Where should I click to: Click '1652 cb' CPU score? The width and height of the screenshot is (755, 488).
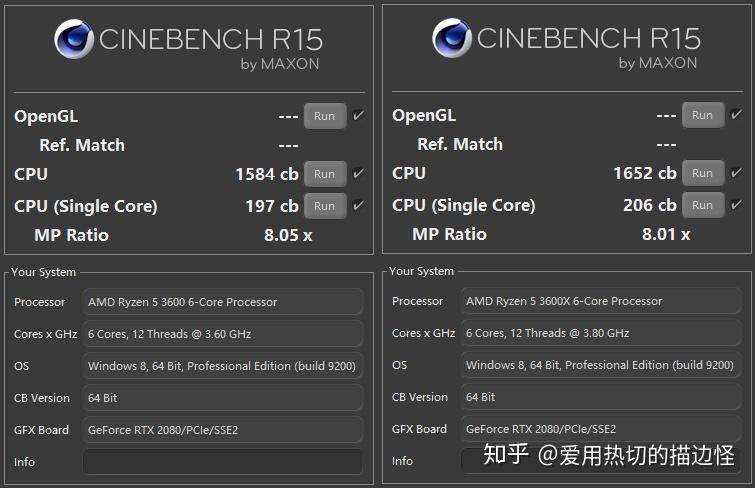[x=645, y=173]
